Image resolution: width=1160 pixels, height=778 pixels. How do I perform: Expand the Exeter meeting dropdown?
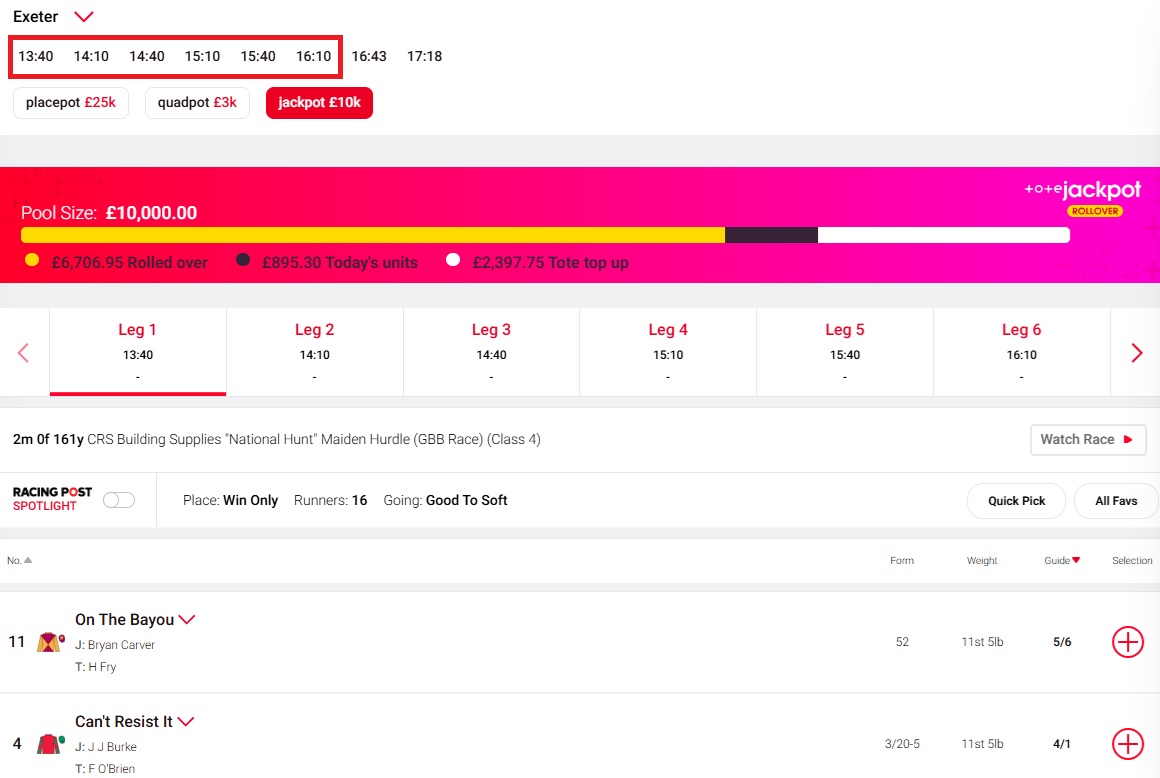click(x=84, y=17)
